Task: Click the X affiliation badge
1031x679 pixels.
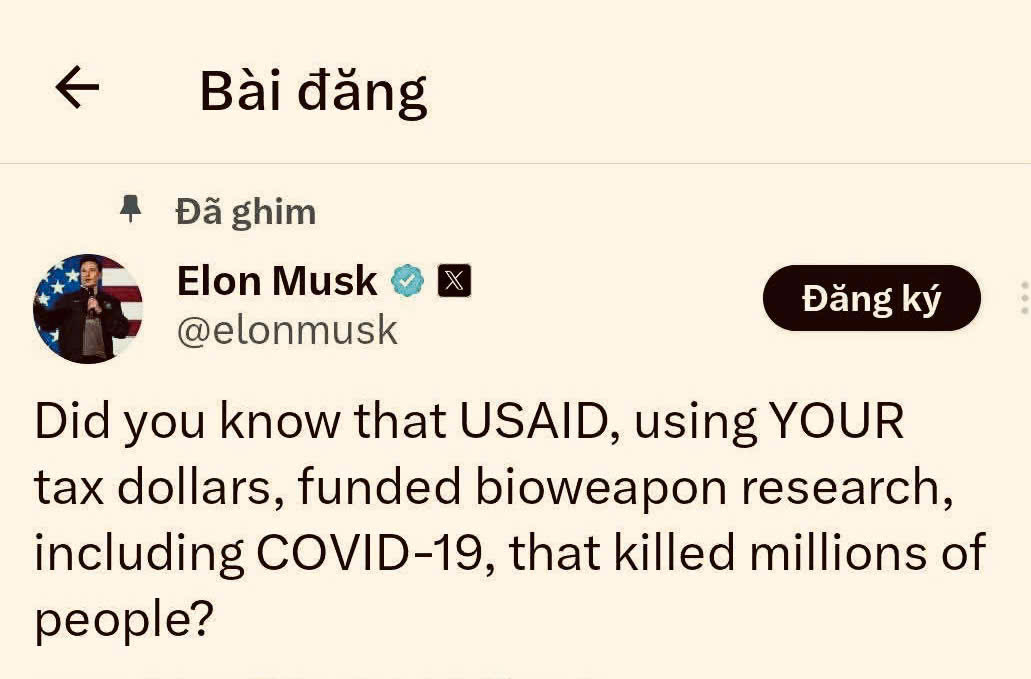Action: 454,282
